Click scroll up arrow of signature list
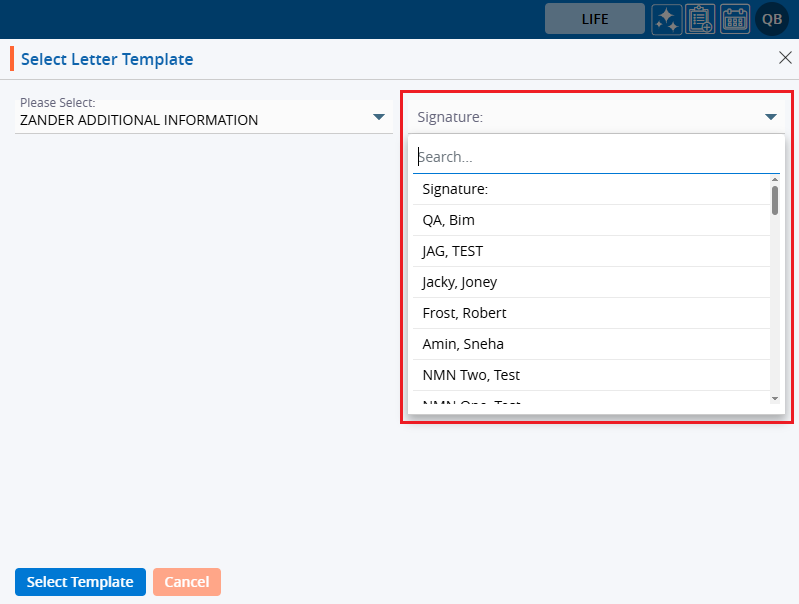799x604 pixels. tap(775, 180)
